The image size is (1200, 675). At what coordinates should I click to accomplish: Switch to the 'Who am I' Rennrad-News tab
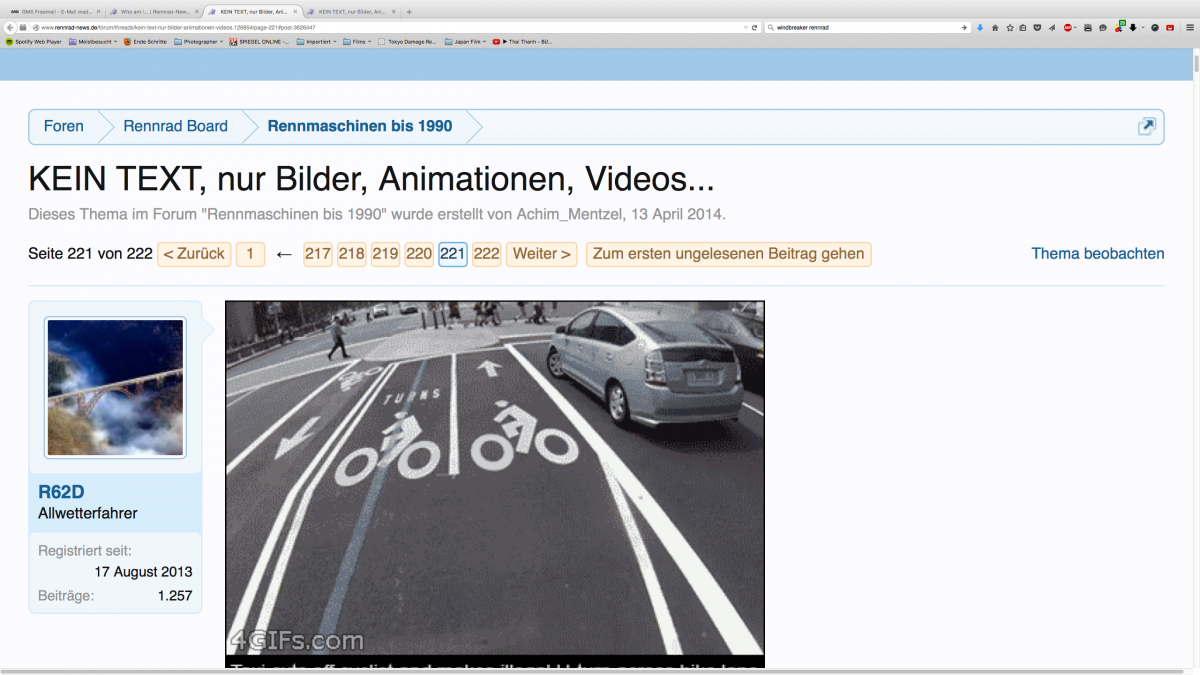click(152, 11)
